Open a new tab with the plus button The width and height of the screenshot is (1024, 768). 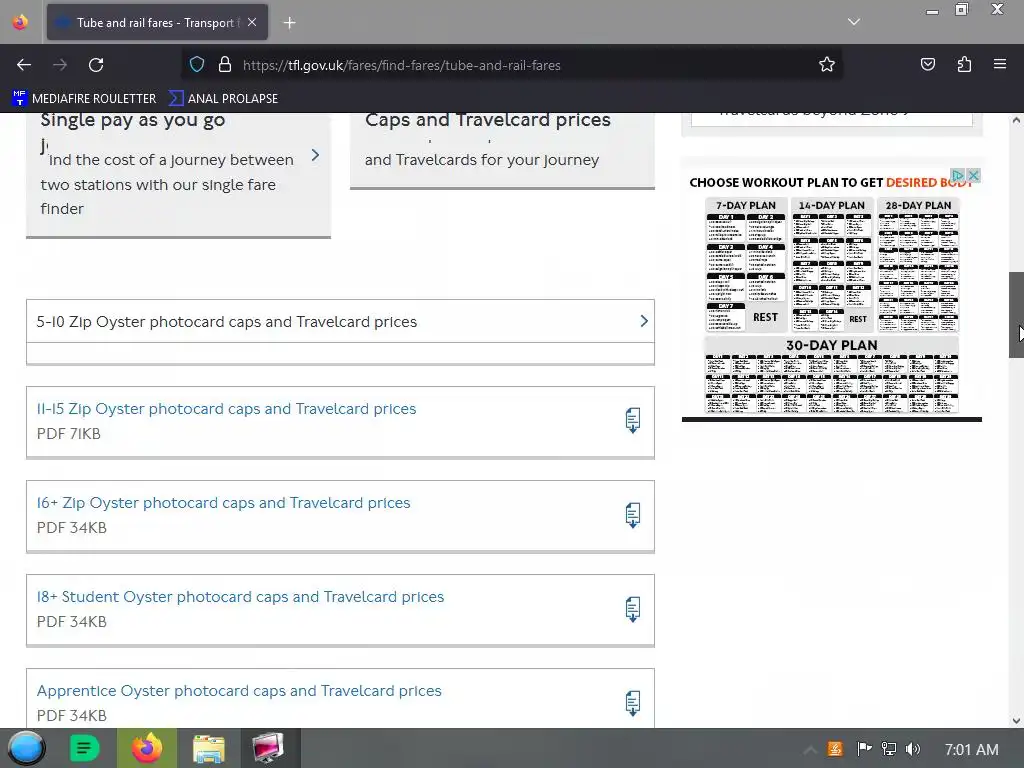pos(289,23)
